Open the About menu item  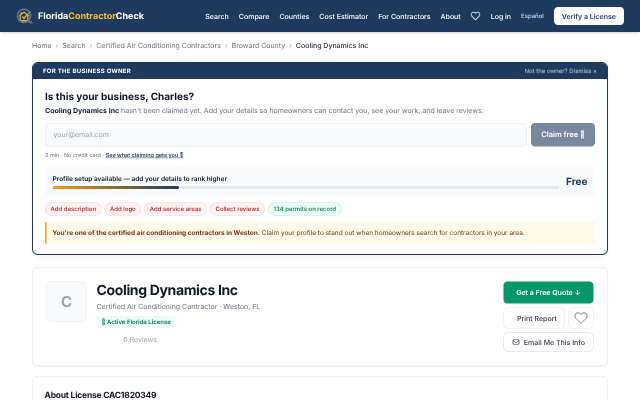[x=450, y=16]
